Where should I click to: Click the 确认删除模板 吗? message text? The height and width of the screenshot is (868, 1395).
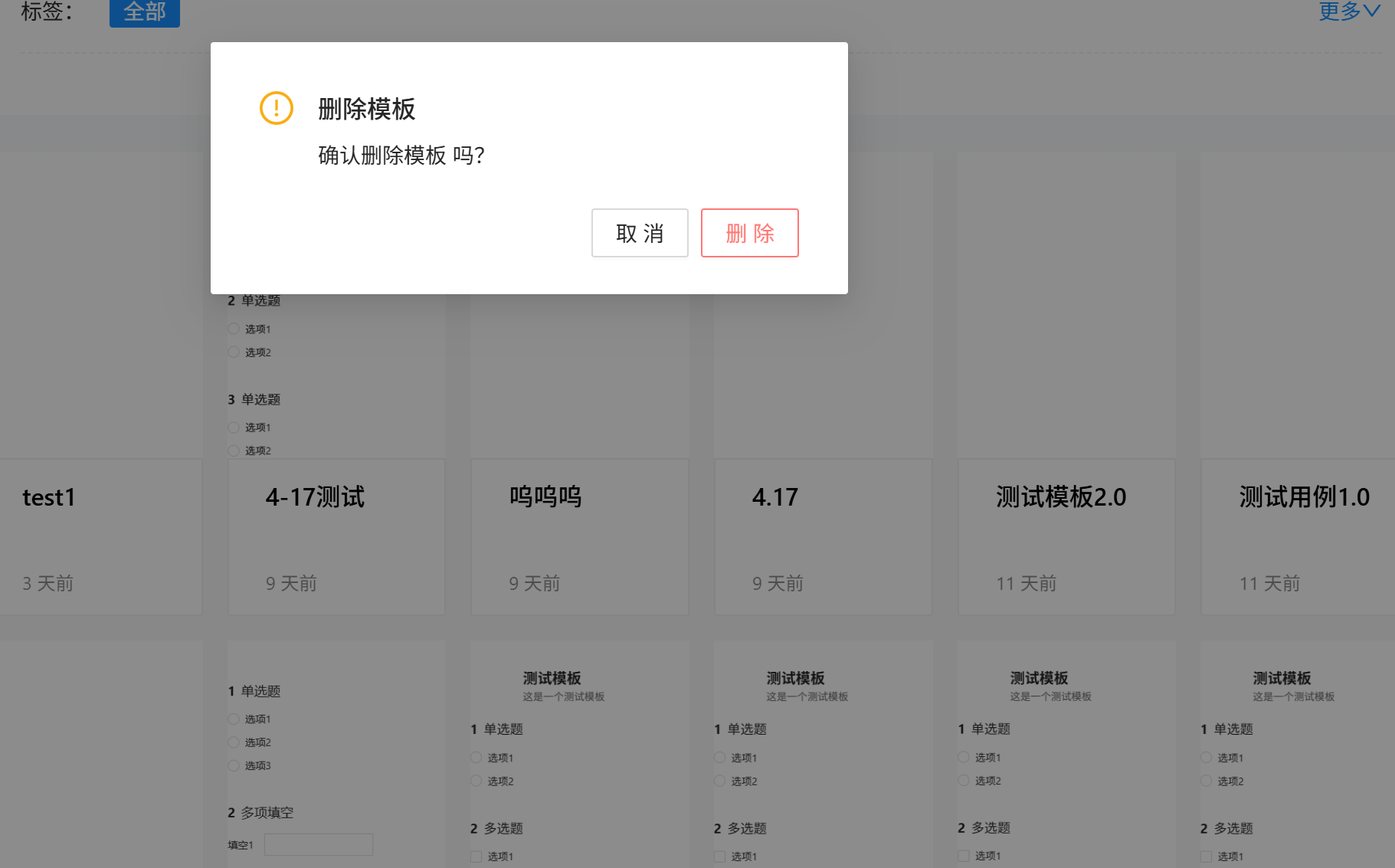401,156
